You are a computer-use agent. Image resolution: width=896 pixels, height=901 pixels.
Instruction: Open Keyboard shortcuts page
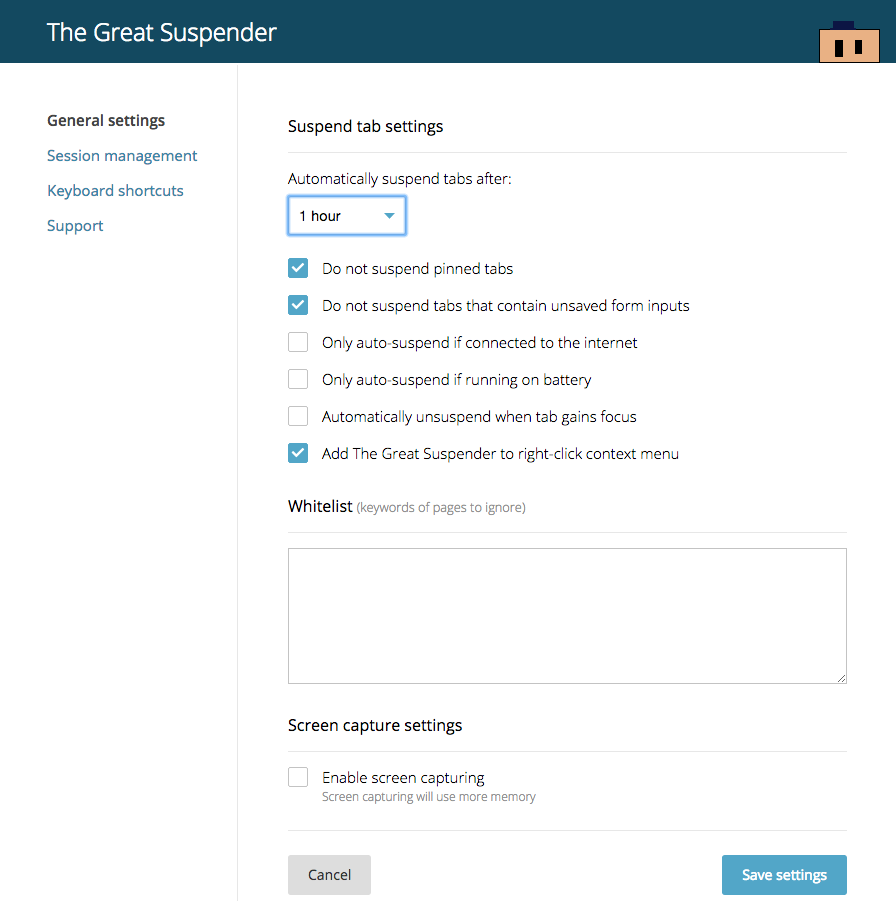click(x=115, y=191)
